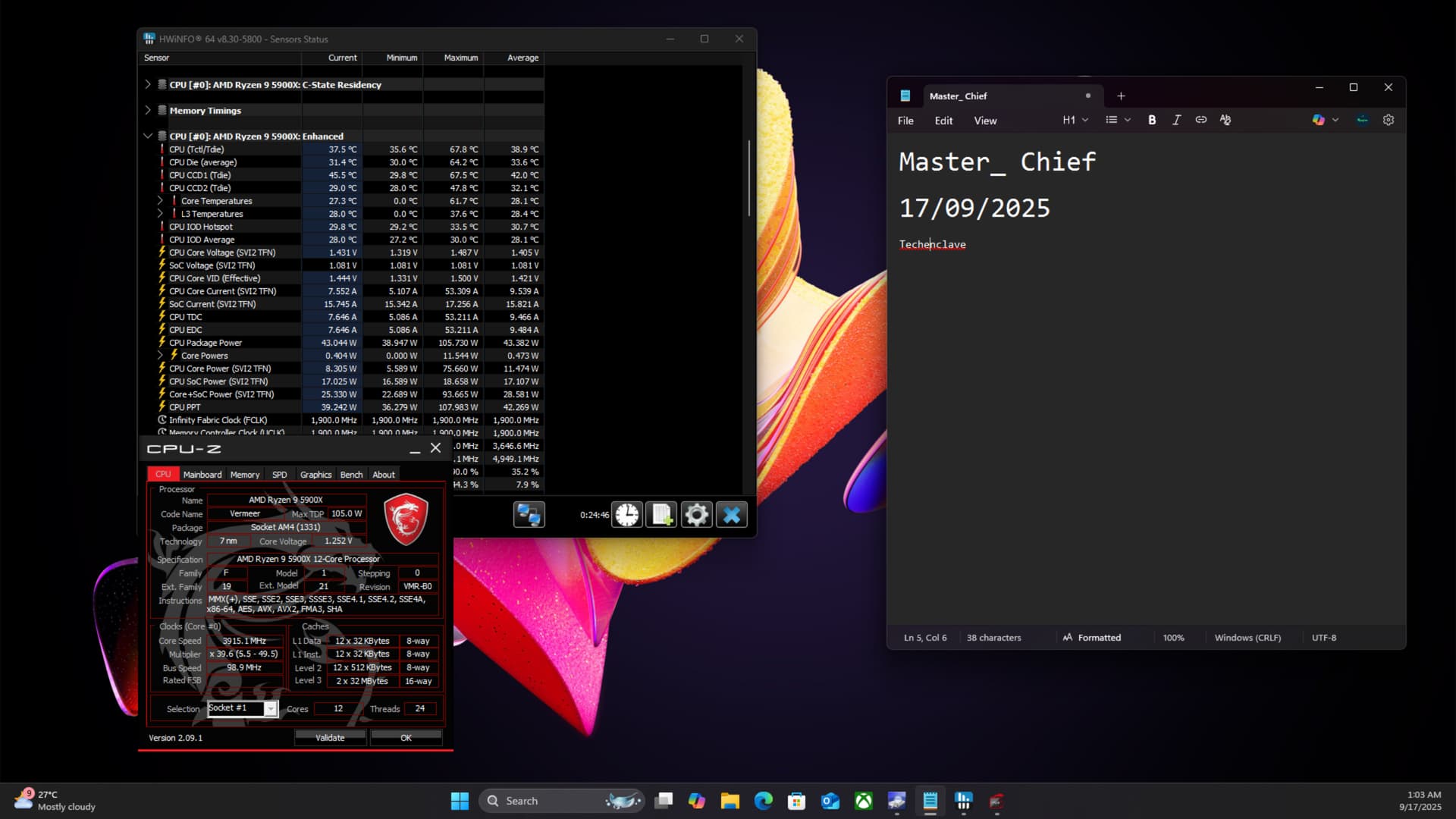
Task: Switch to CPU-Z Graphics tab
Action: click(315, 475)
